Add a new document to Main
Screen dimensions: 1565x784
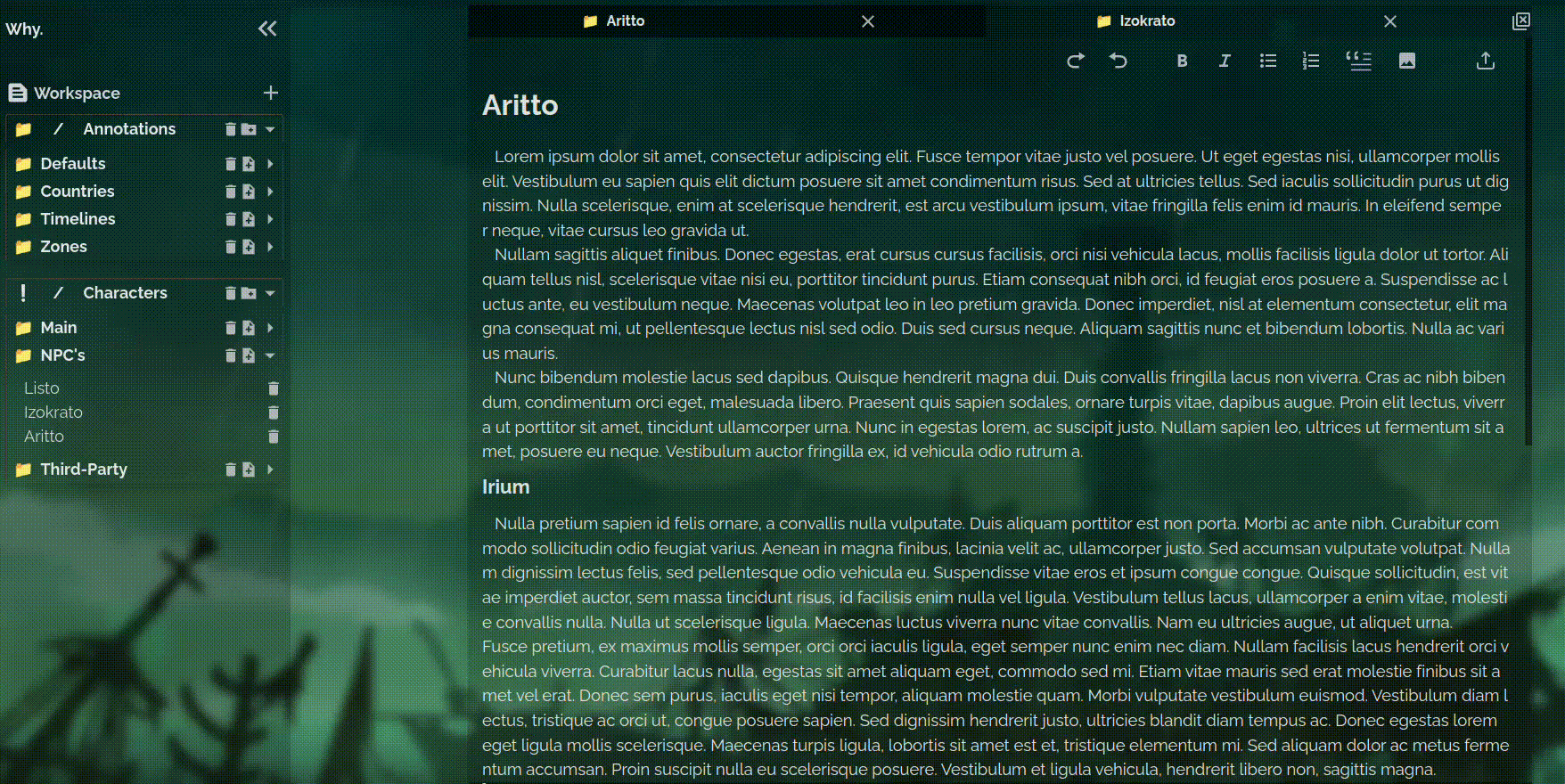[249, 328]
